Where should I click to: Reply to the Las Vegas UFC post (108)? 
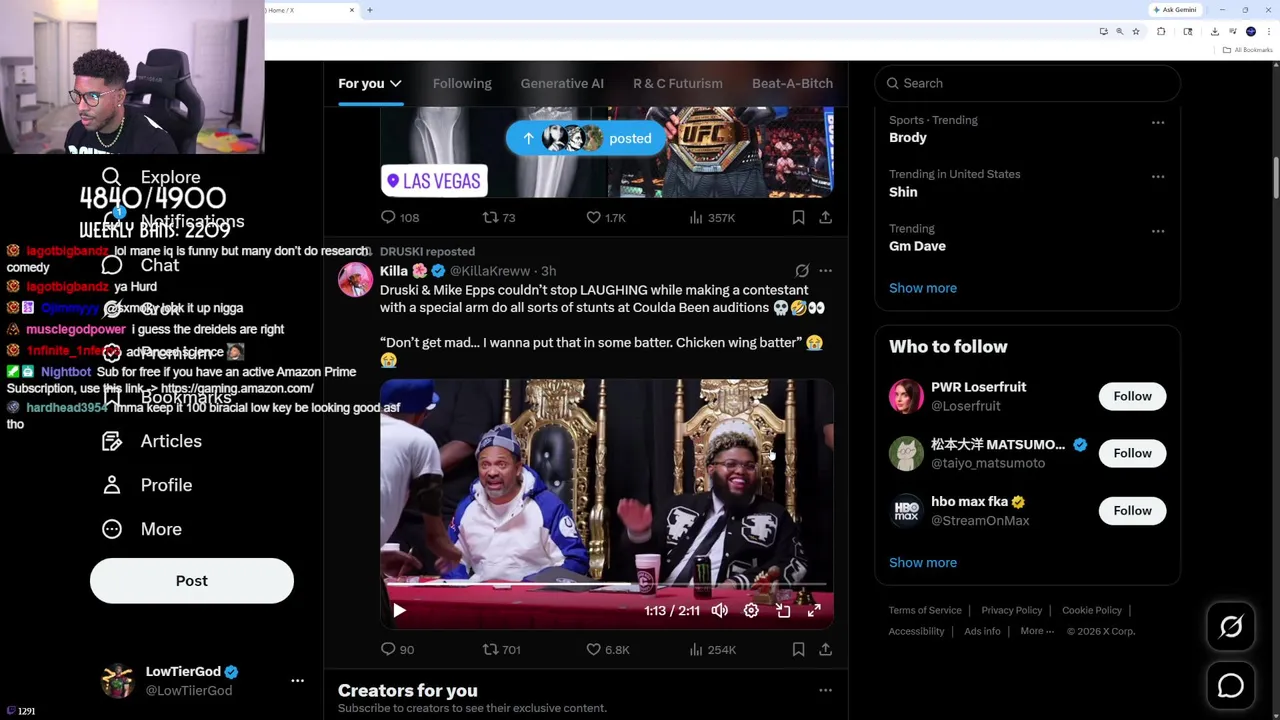pos(399,217)
